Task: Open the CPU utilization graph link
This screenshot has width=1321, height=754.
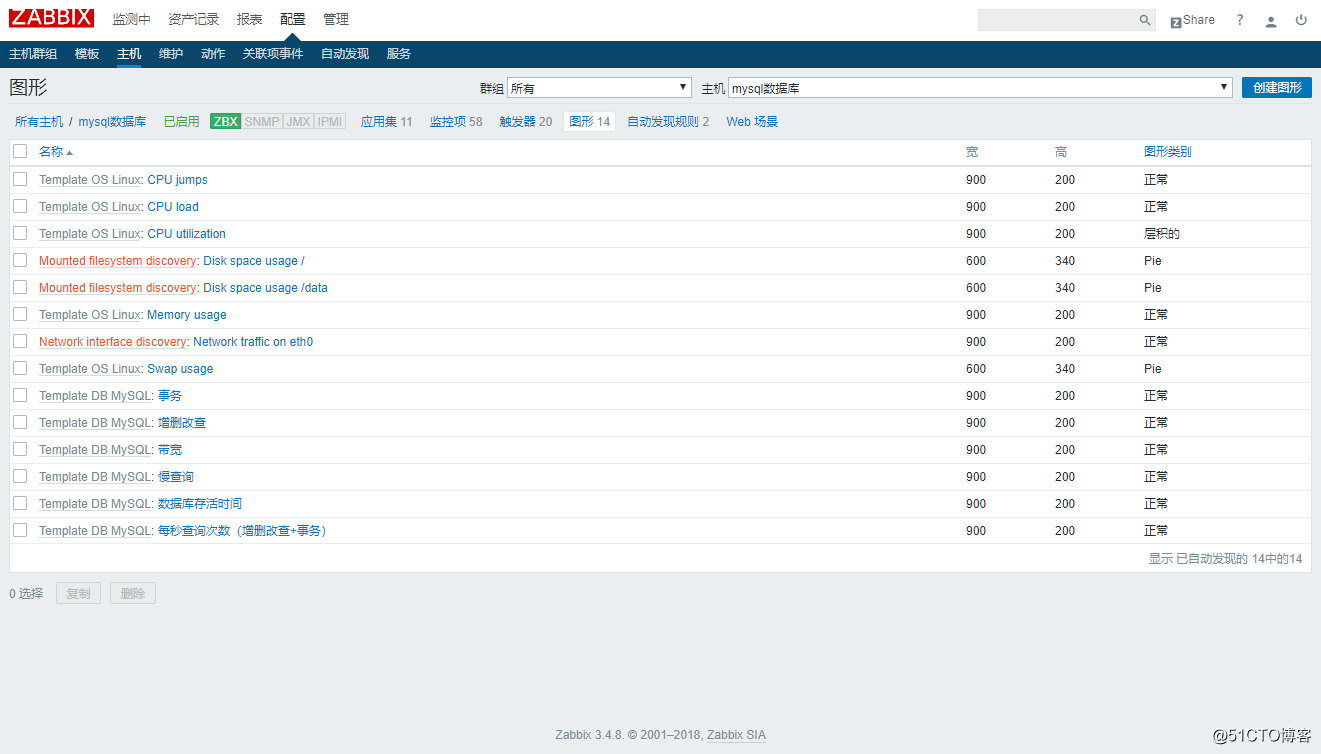Action: tap(187, 234)
